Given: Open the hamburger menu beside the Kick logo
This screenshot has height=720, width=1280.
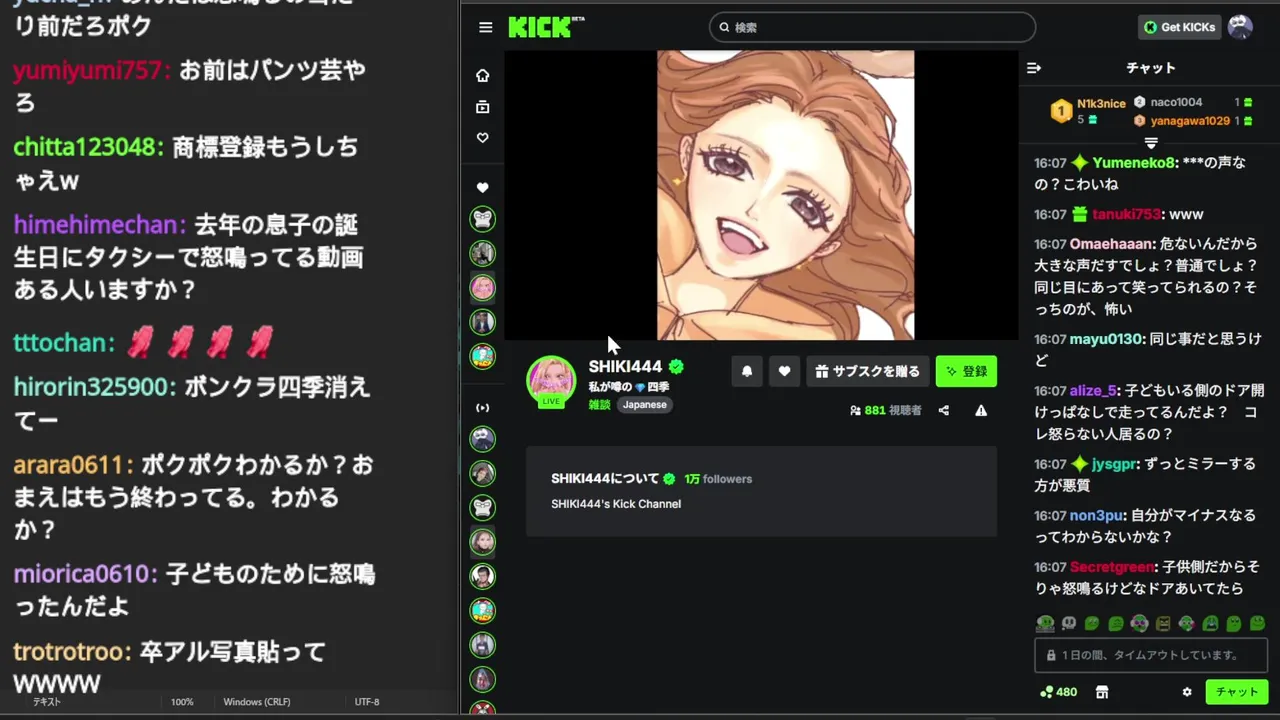Looking at the screenshot, I should [486, 27].
